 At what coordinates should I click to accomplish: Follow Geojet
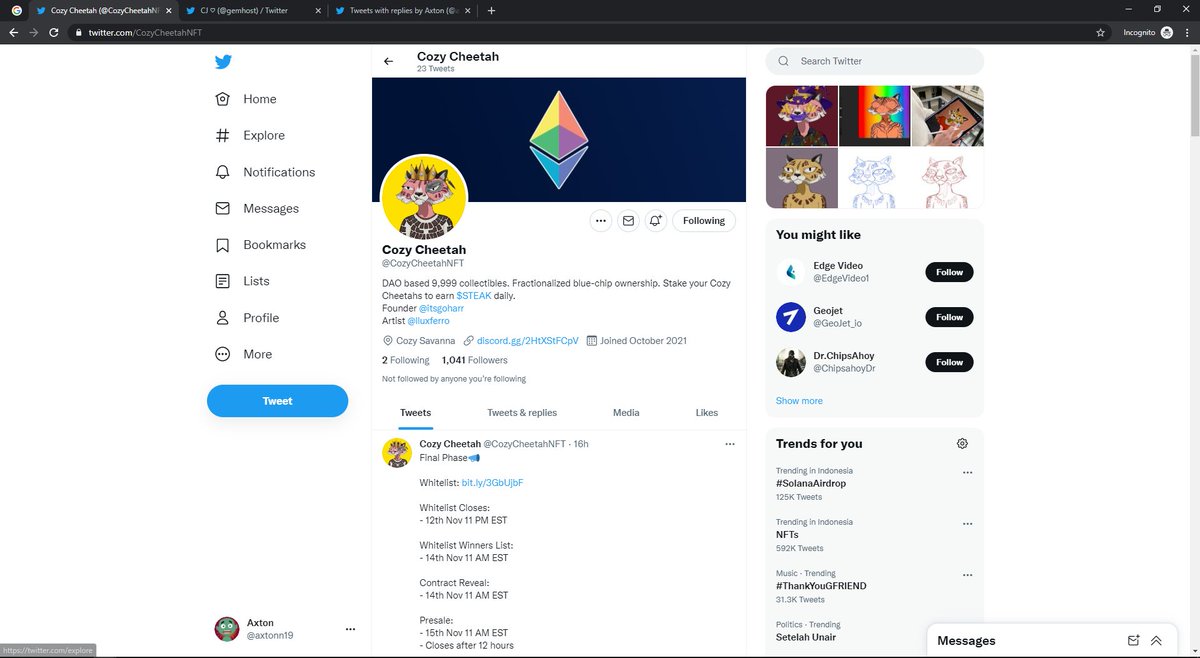click(x=949, y=317)
